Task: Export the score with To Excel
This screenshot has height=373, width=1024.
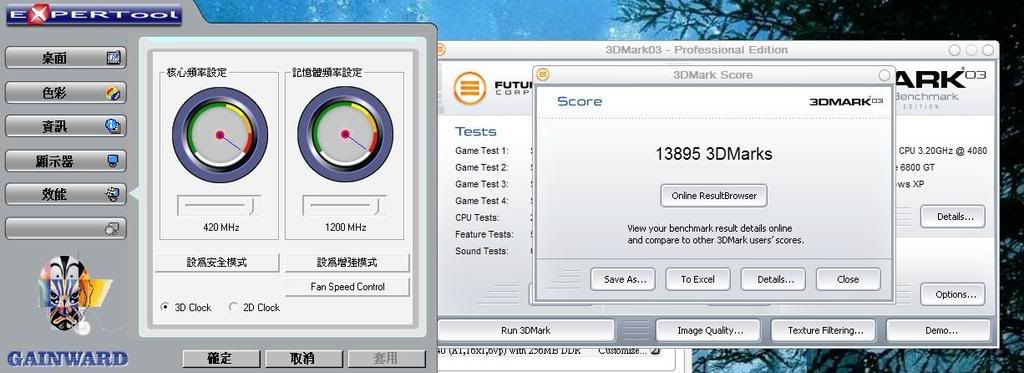Action: click(697, 279)
